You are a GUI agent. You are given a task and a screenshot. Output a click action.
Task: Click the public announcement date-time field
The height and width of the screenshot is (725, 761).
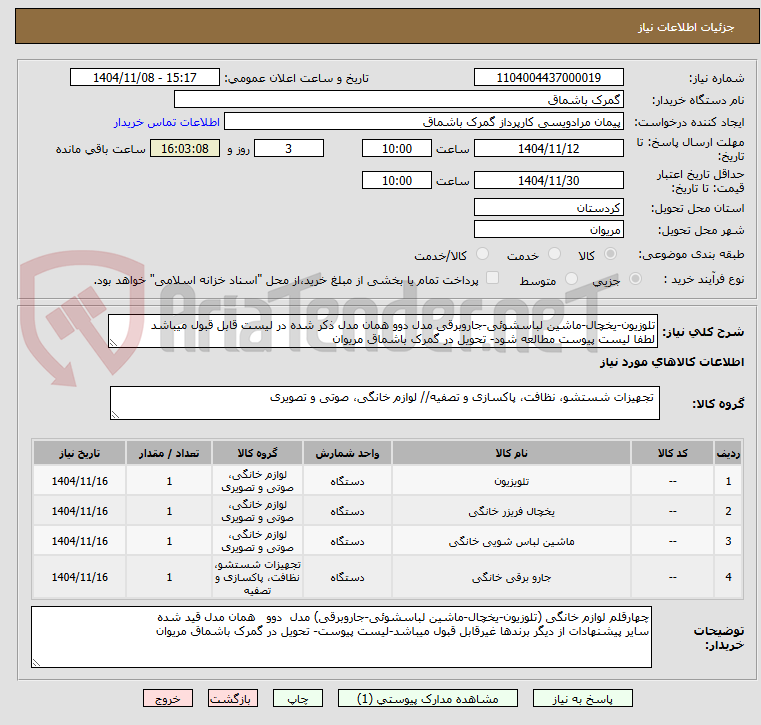point(145,78)
